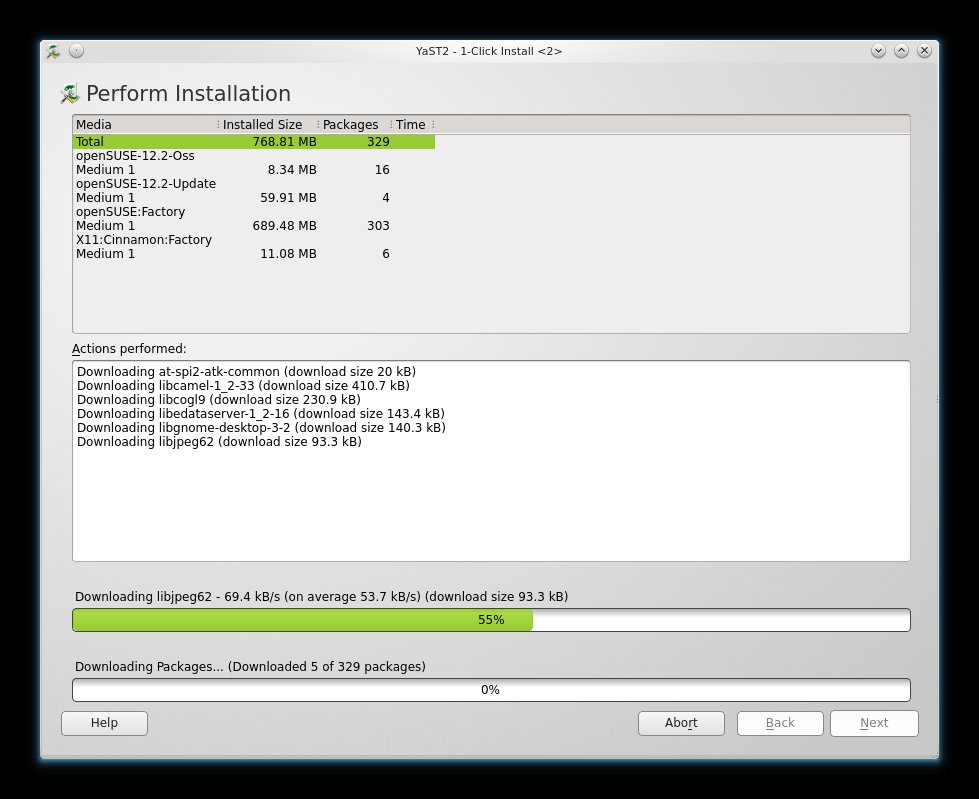Click the round pin button in the title bar

pyautogui.click(x=76, y=51)
